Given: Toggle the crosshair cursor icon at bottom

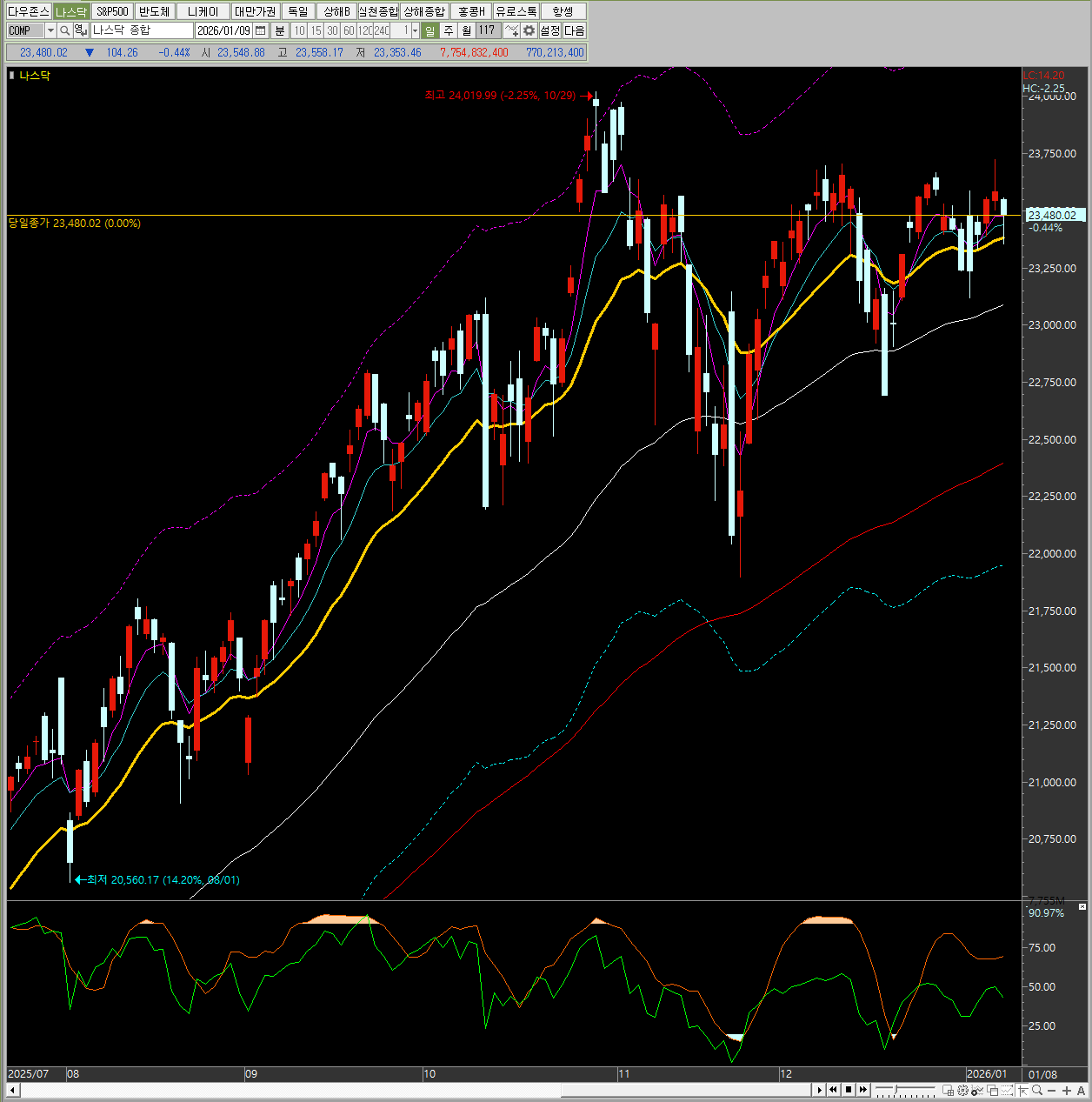Looking at the screenshot, I should pyautogui.click(x=1022, y=1090).
